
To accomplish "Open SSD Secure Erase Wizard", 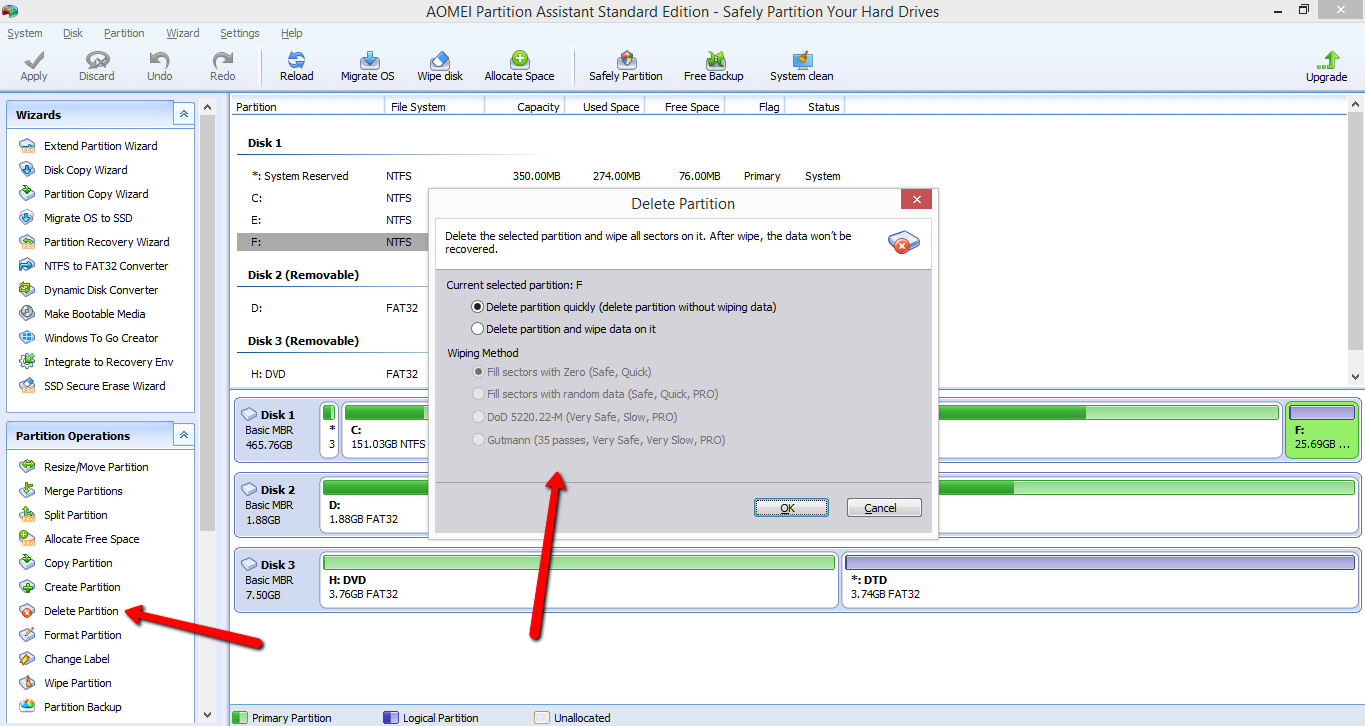I will [92, 386].
